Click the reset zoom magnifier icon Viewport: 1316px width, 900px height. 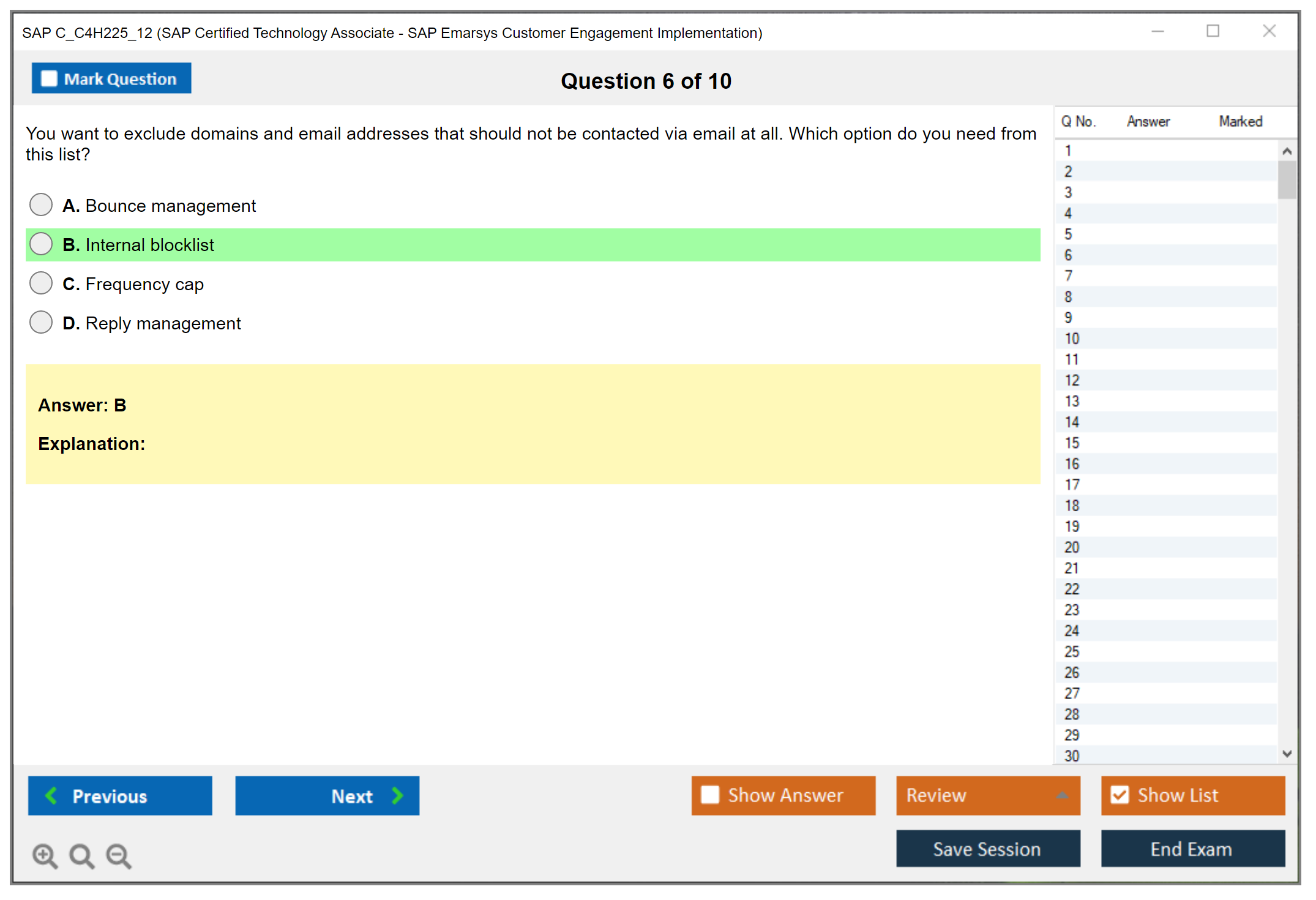pos(81,855)
